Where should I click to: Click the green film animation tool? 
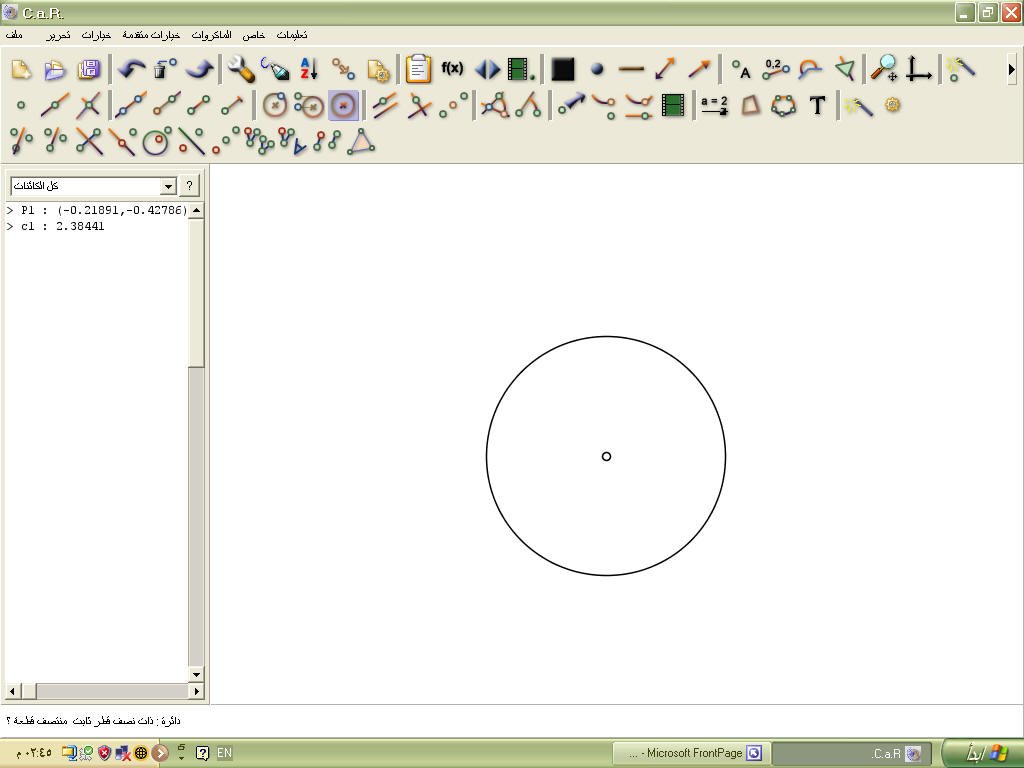coord(673,105)
